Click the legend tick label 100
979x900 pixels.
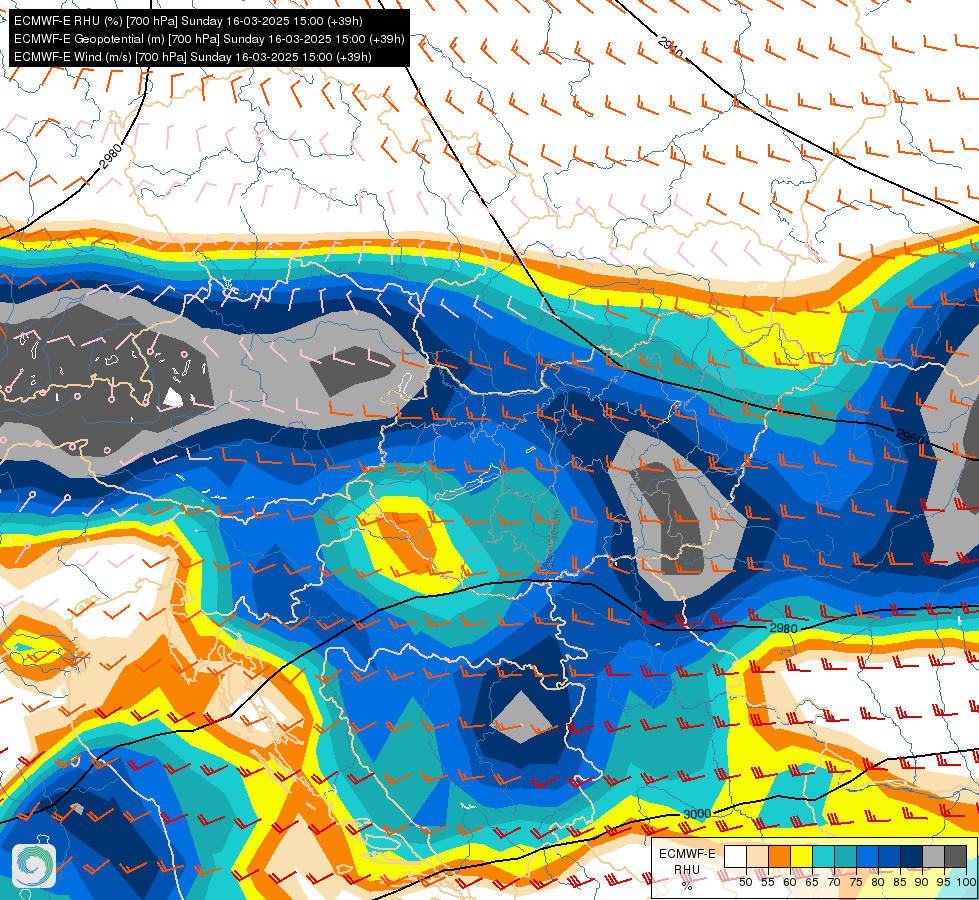click(x=967, y=882)
